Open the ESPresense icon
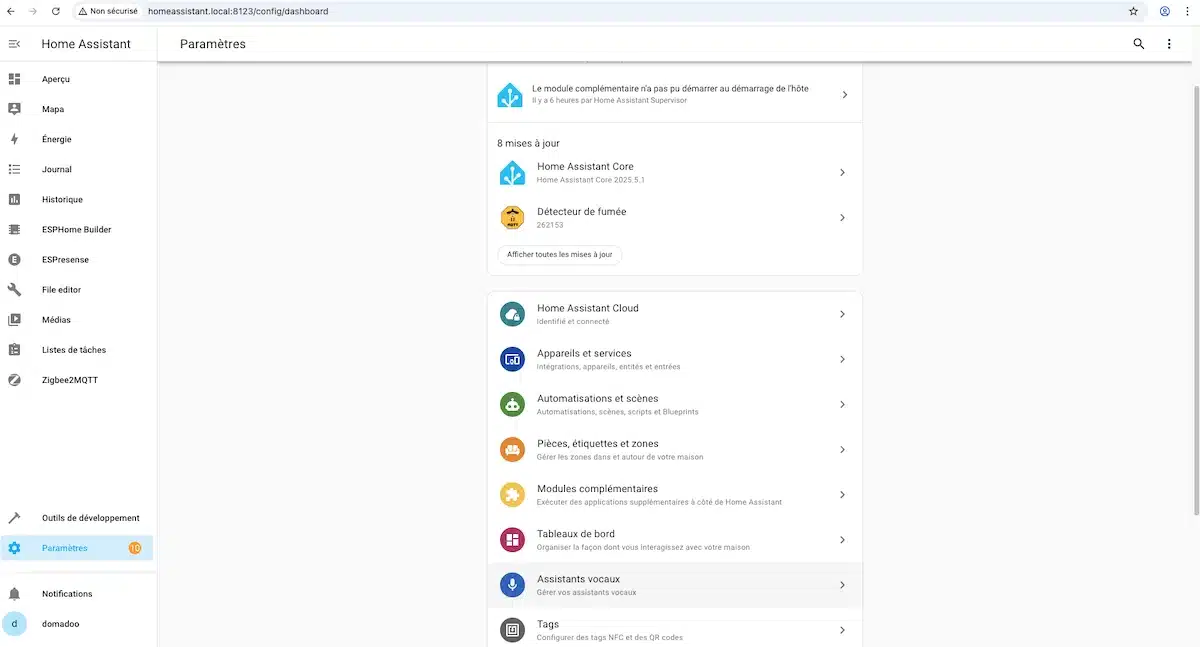Screen dimensions: 1200x647 pyautogui.click(x=14, y=259)
